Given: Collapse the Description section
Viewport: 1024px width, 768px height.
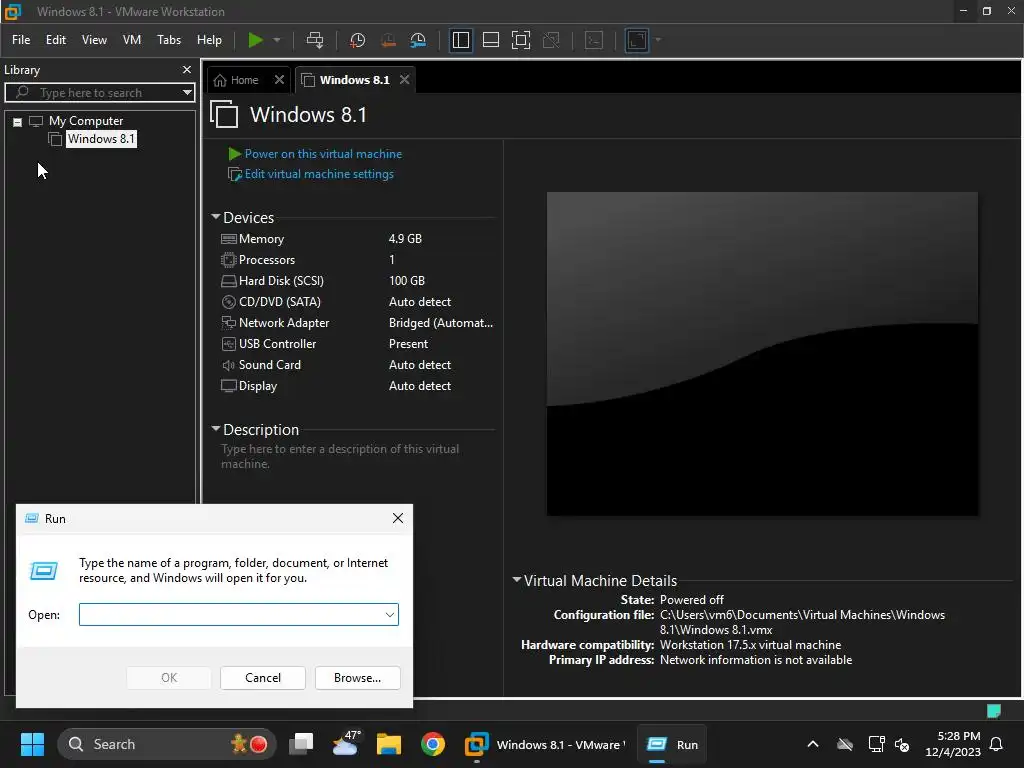Looking at the screenshot, I should pos(216,429).
